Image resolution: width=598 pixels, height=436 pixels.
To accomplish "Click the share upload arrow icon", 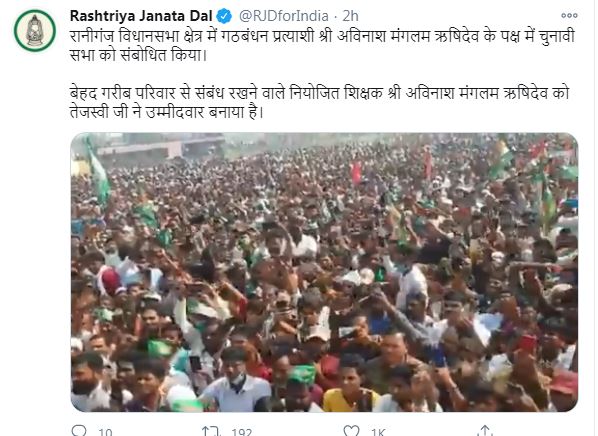I will tap(485, 431).
